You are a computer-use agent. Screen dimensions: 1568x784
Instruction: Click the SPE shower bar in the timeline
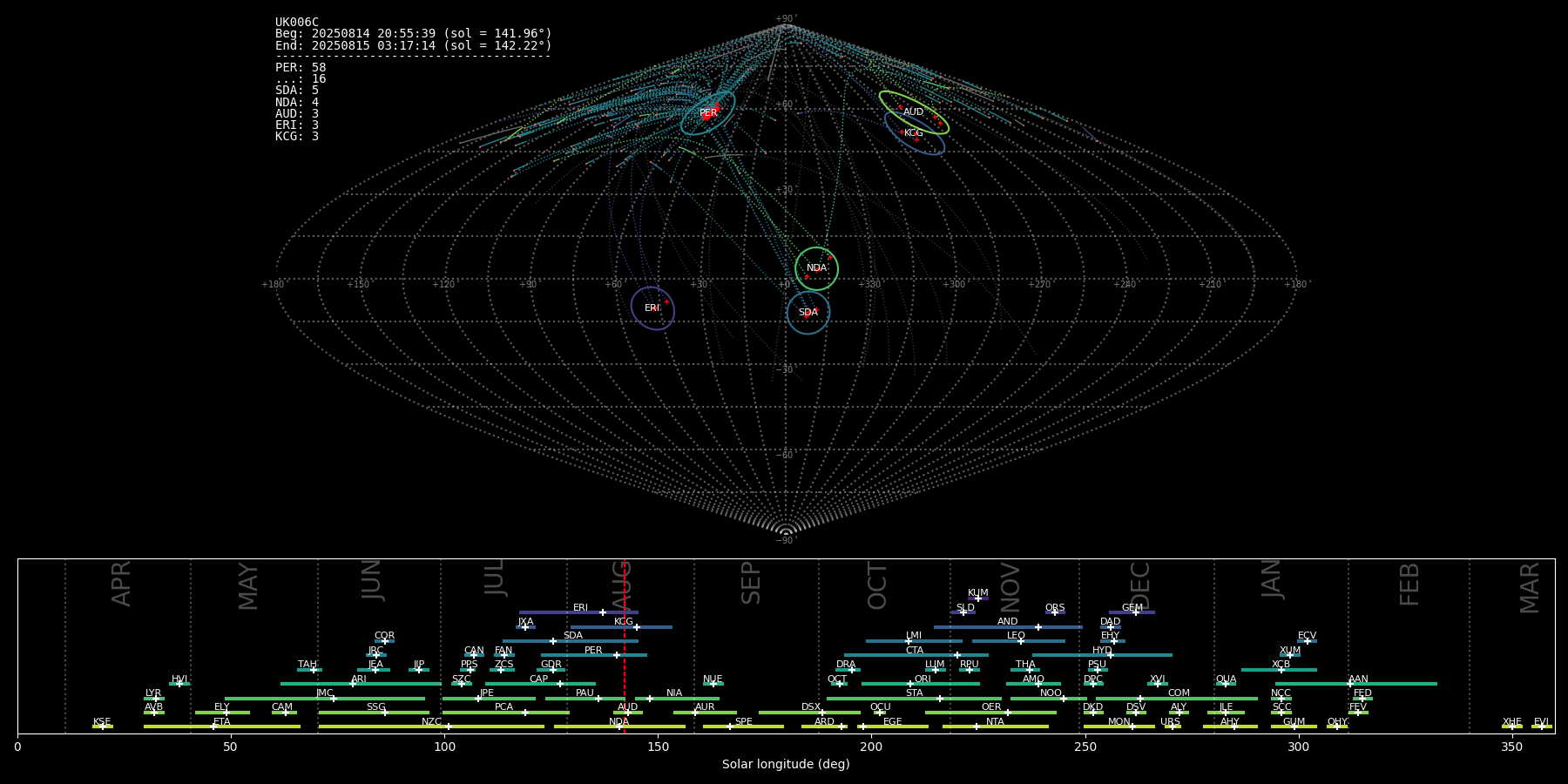(x=743, y=727)
